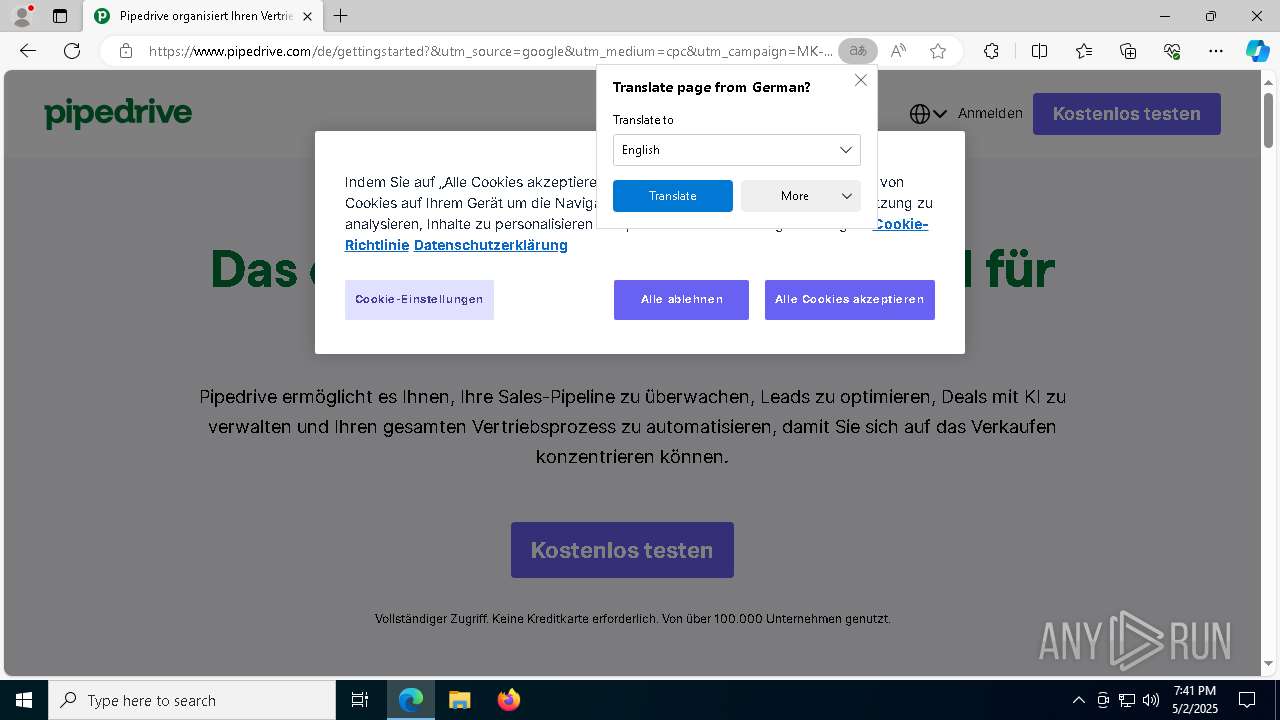Close the Pipedrive tab
The image size is (1280, 720).
pos(307,16)
